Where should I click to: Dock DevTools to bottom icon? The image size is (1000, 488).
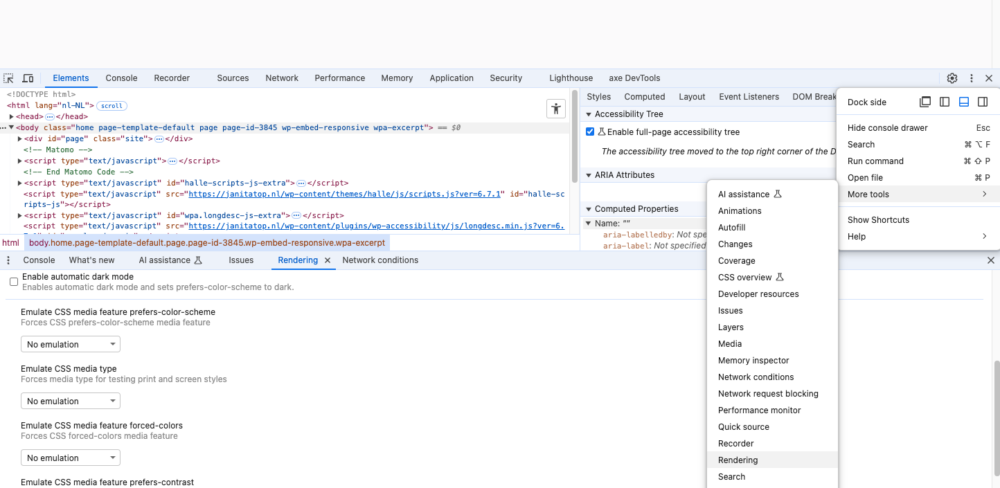click(x=964, y=102)
